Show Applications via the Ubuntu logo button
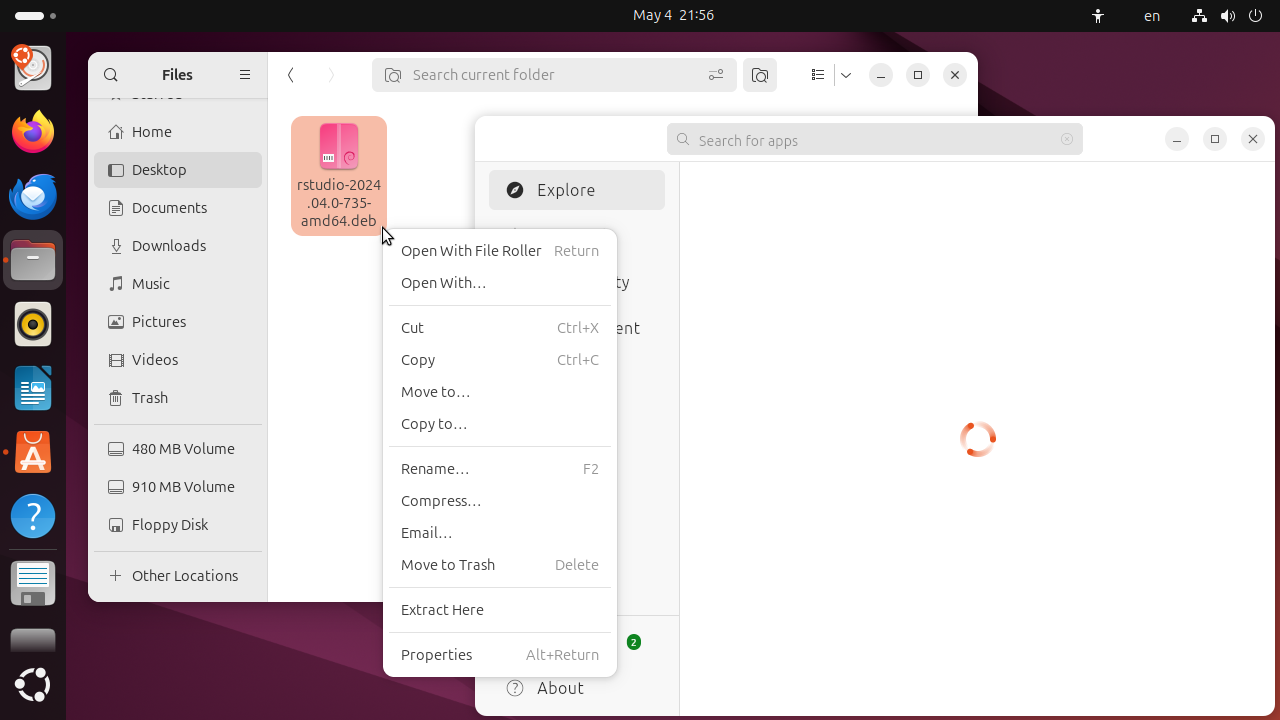Viewport: 1280px width, 720px height. 33,686
